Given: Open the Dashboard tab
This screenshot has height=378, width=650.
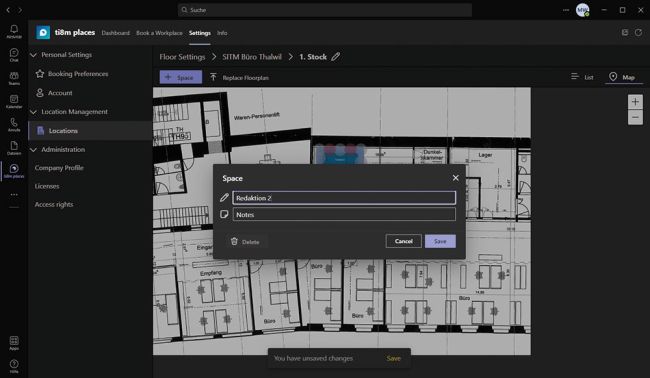Looking at the screenshot, I should (x=115, y=33).
